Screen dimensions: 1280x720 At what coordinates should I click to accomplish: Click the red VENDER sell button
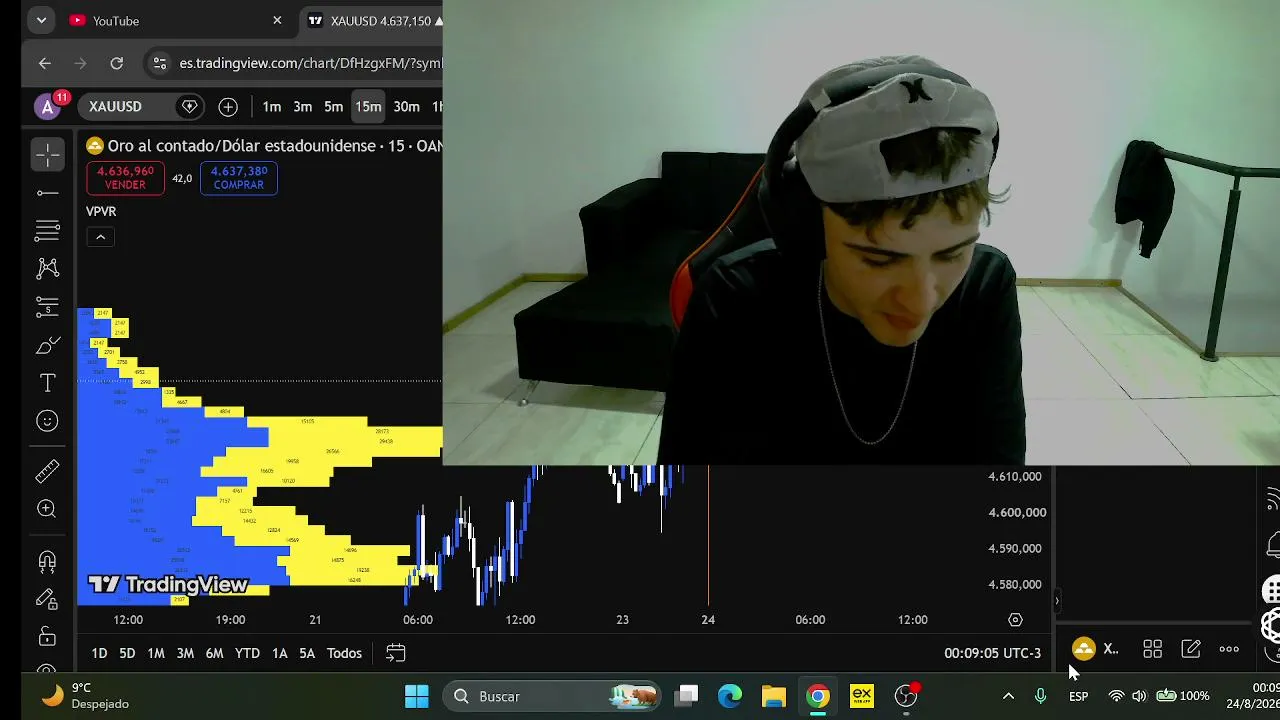coord(125,178)
